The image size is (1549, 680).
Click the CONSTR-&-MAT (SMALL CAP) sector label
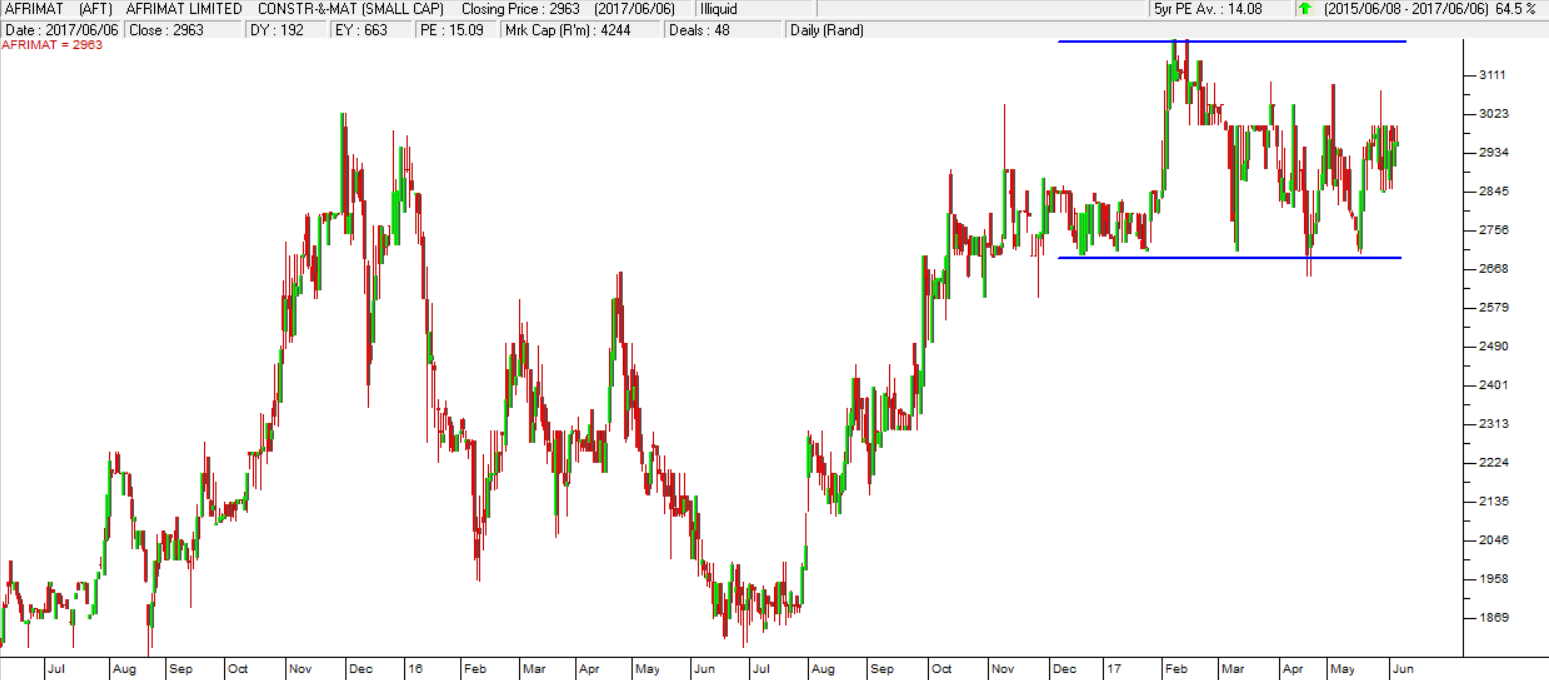point(350,9)
